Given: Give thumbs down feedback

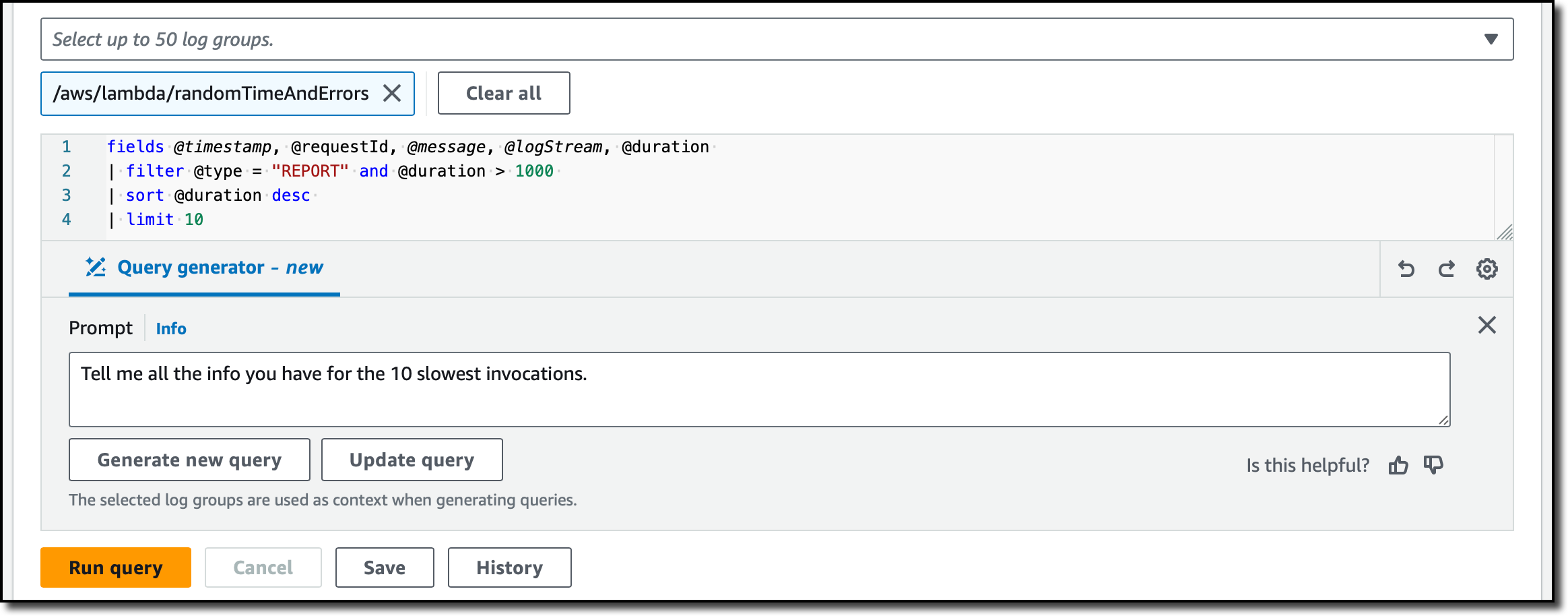Looking at the screenshot, I should (x=1433, y=465).
